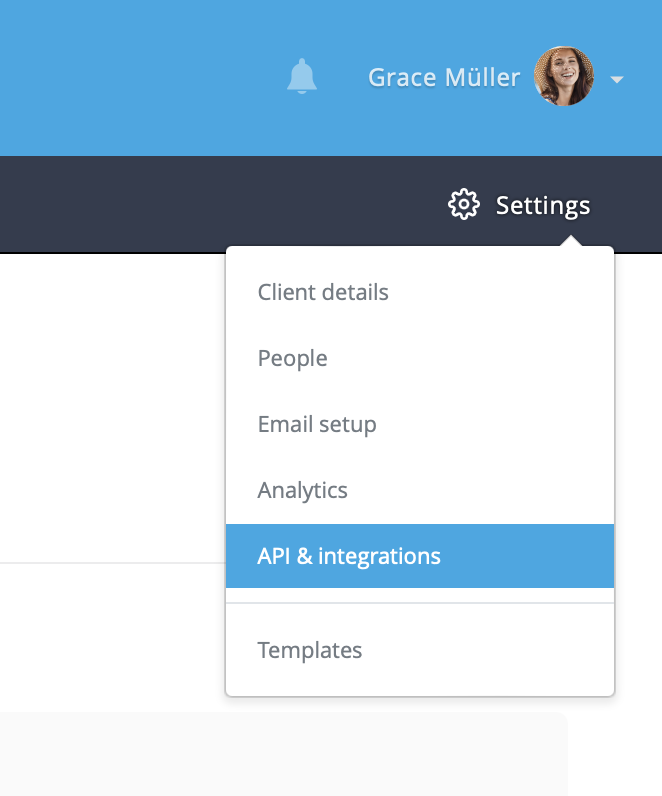Toggle the Settings menu label

pyautogui.click(x=543, y=206)
